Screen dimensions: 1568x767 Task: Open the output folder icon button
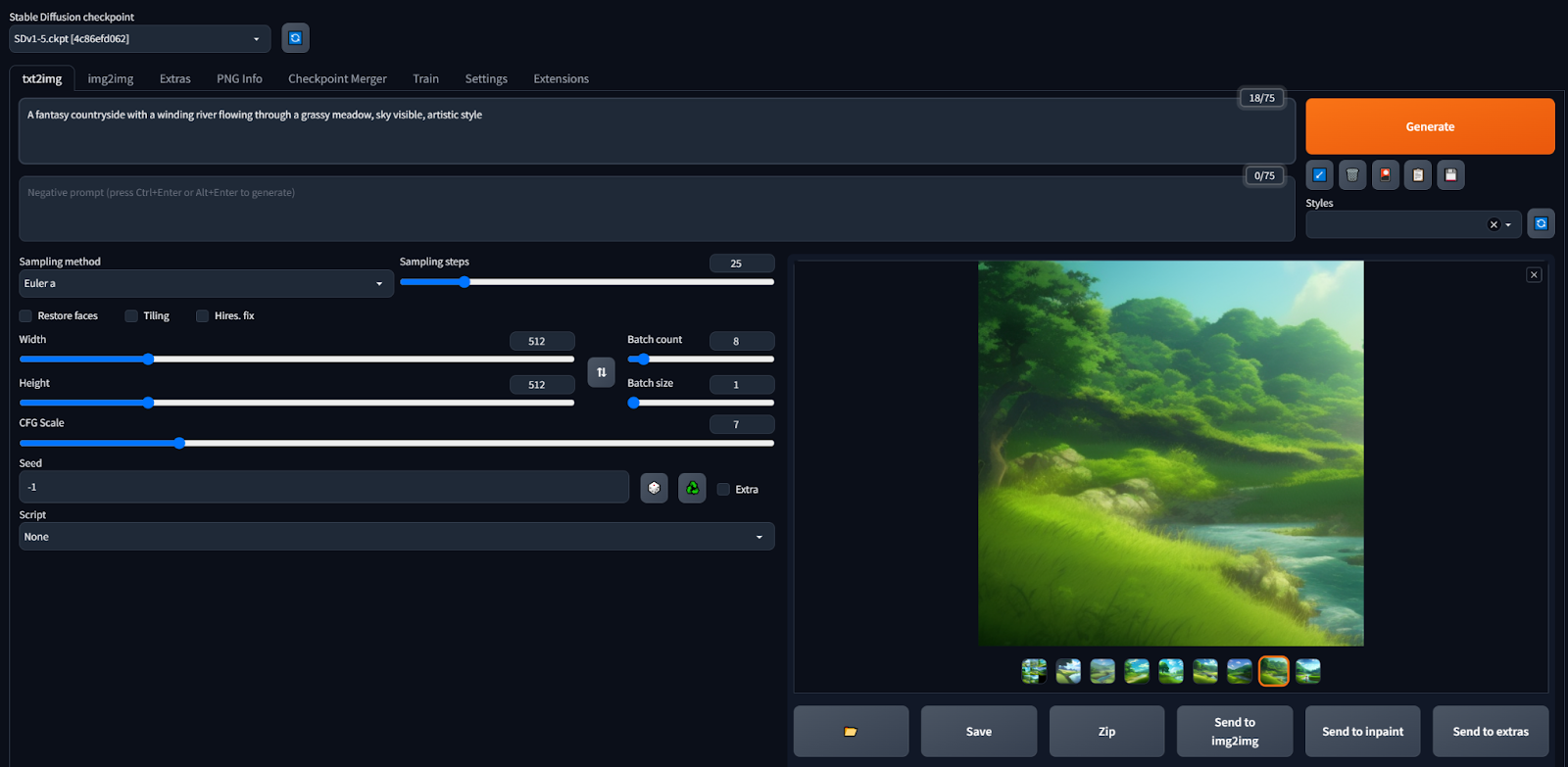point(851,732)
